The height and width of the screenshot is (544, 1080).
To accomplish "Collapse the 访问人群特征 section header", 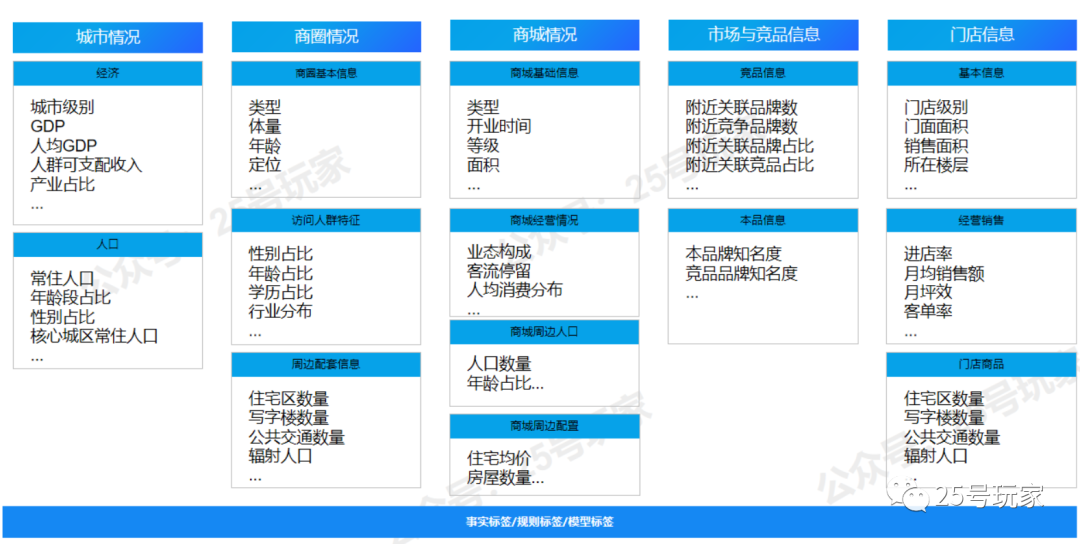I will (326, 220).
